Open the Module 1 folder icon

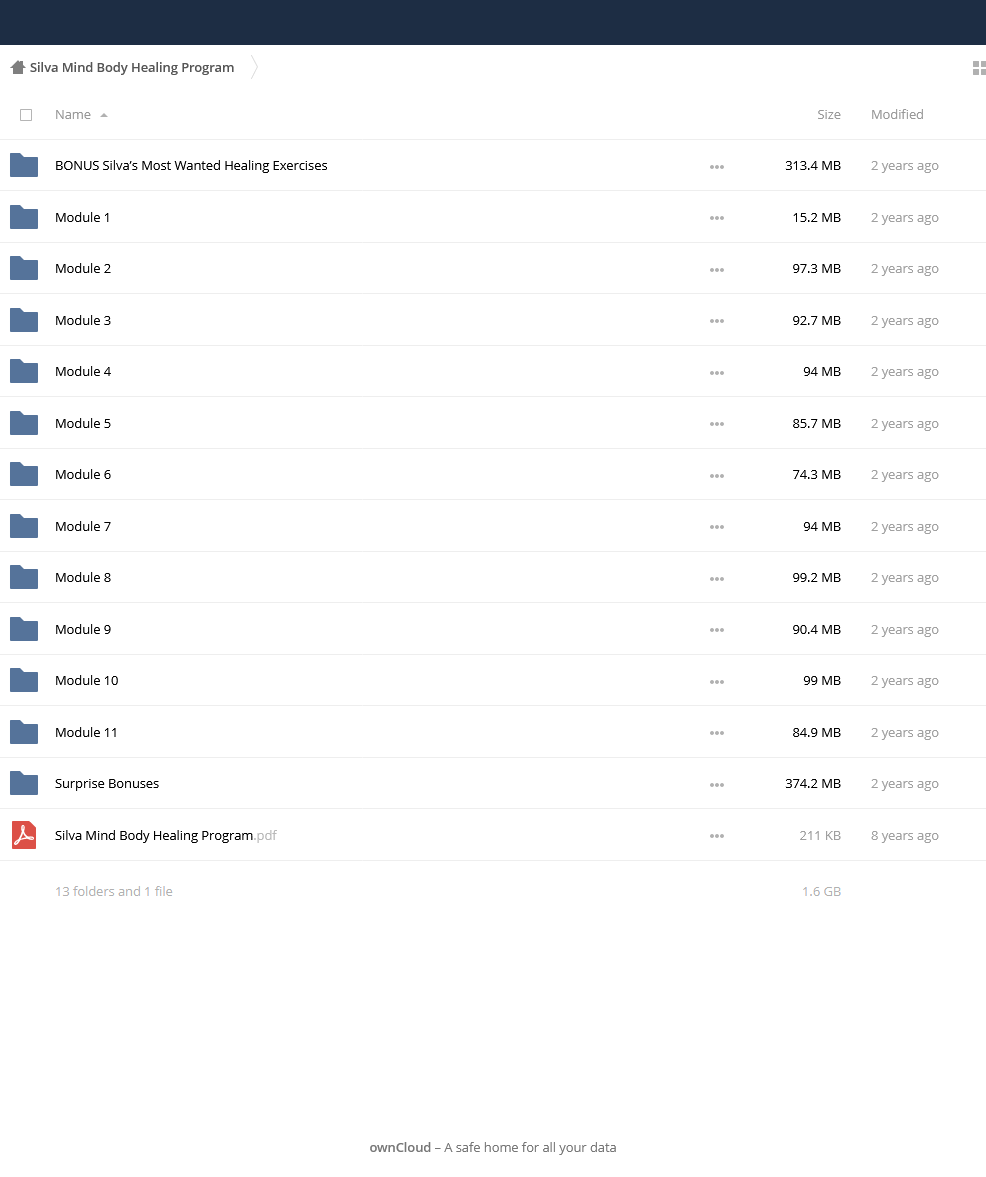coord(24,217)
